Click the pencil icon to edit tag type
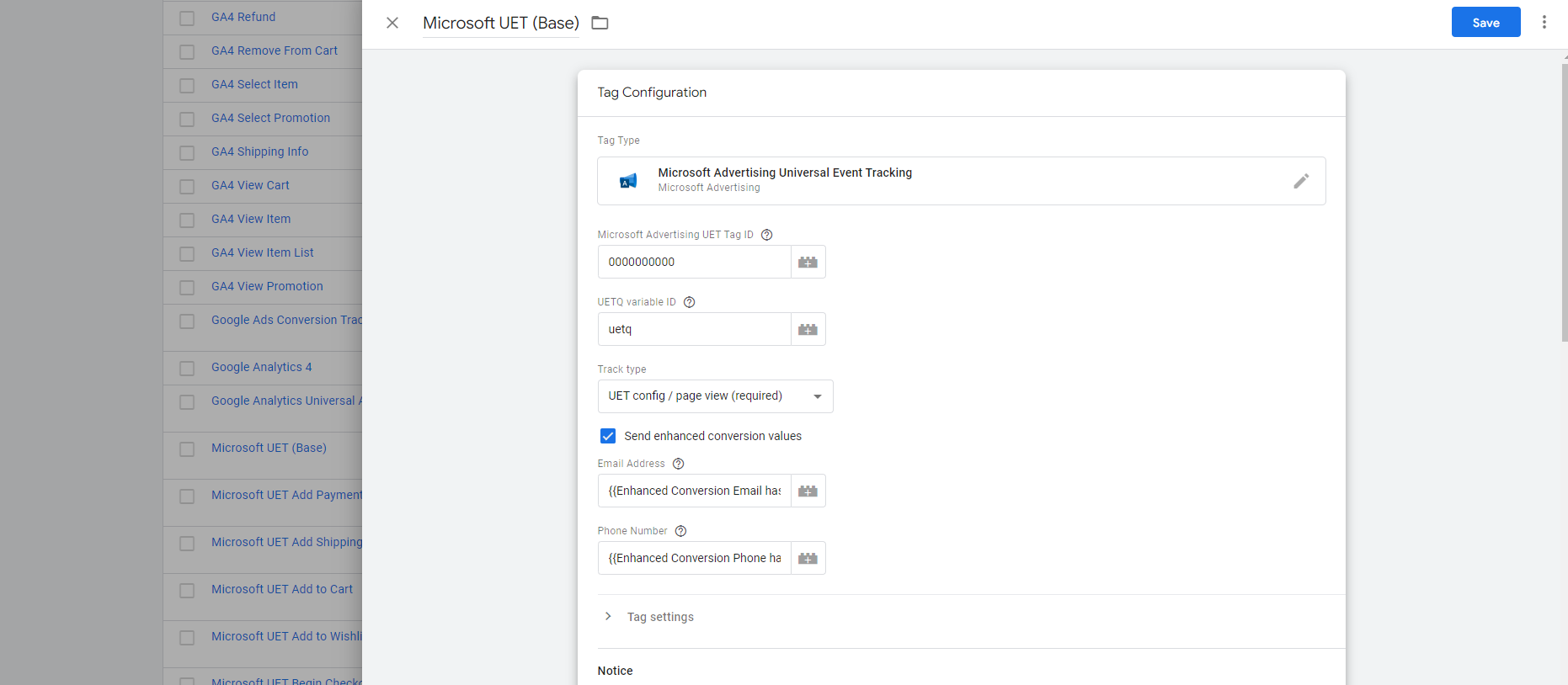 (1300, 181)
